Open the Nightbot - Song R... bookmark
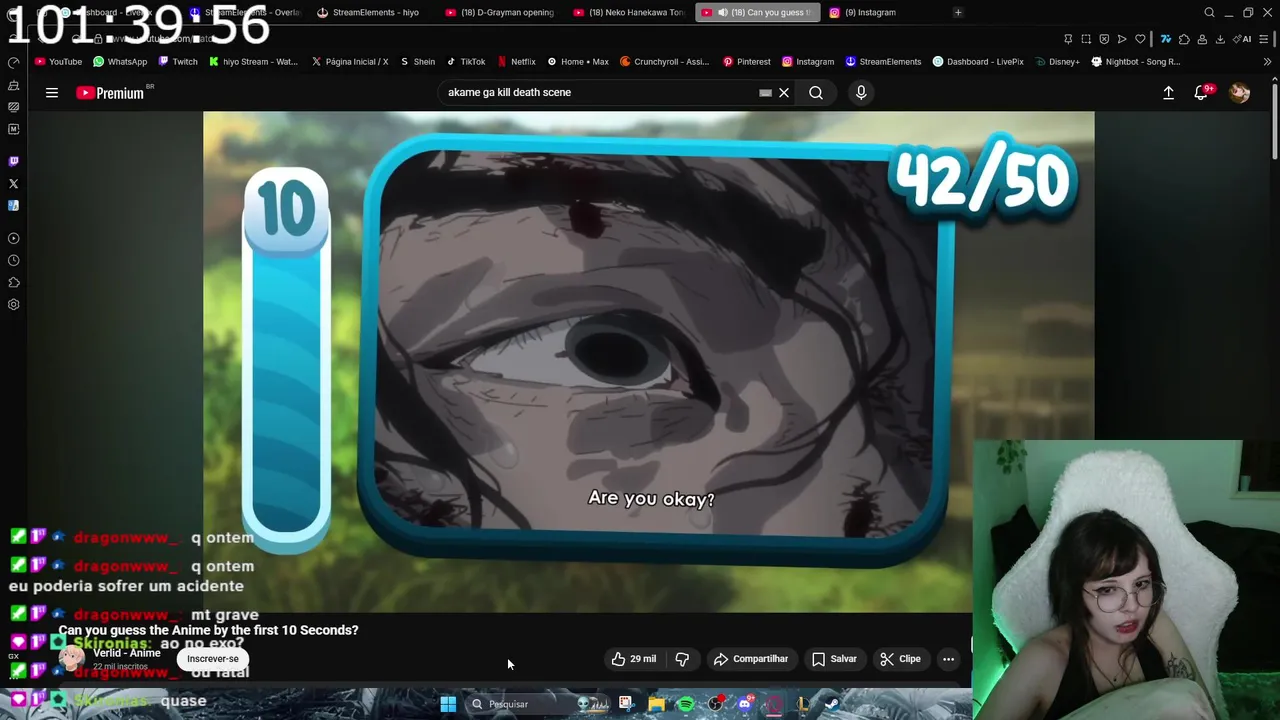Viewport: 1280px width, 720px height. (x=1136, y=61)
